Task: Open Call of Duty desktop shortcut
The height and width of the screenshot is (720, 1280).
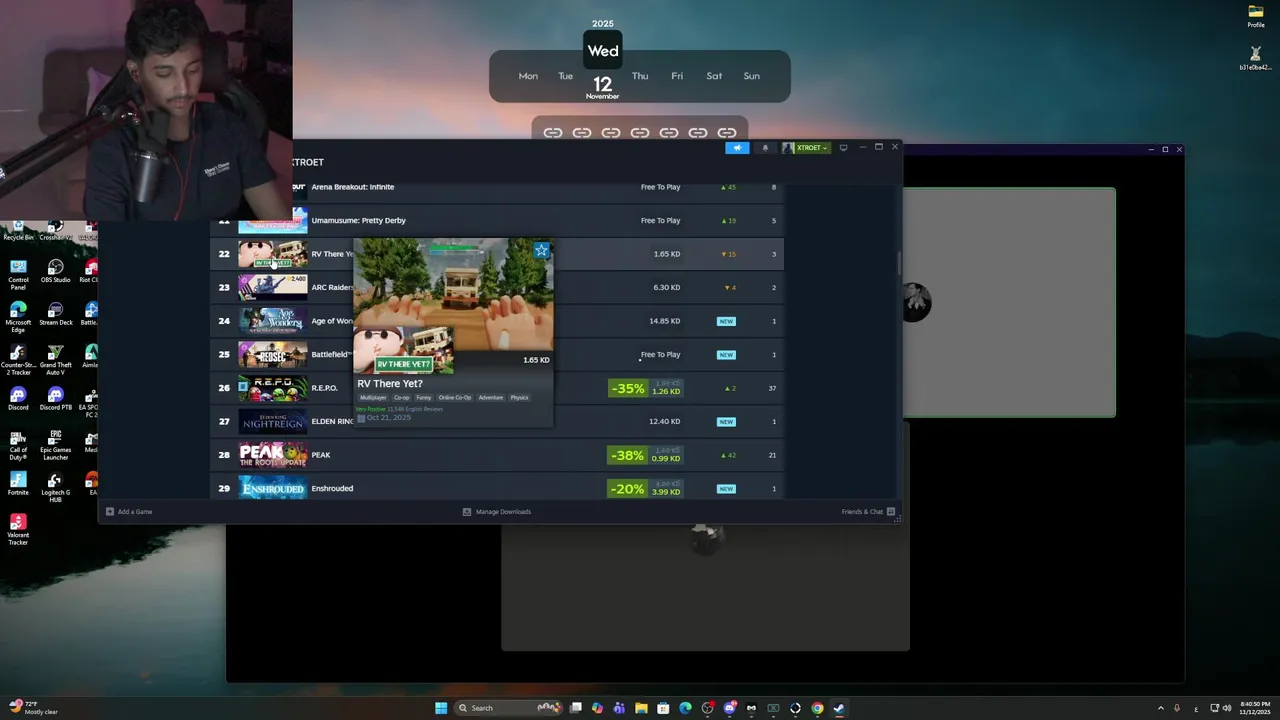Action: 18,445
